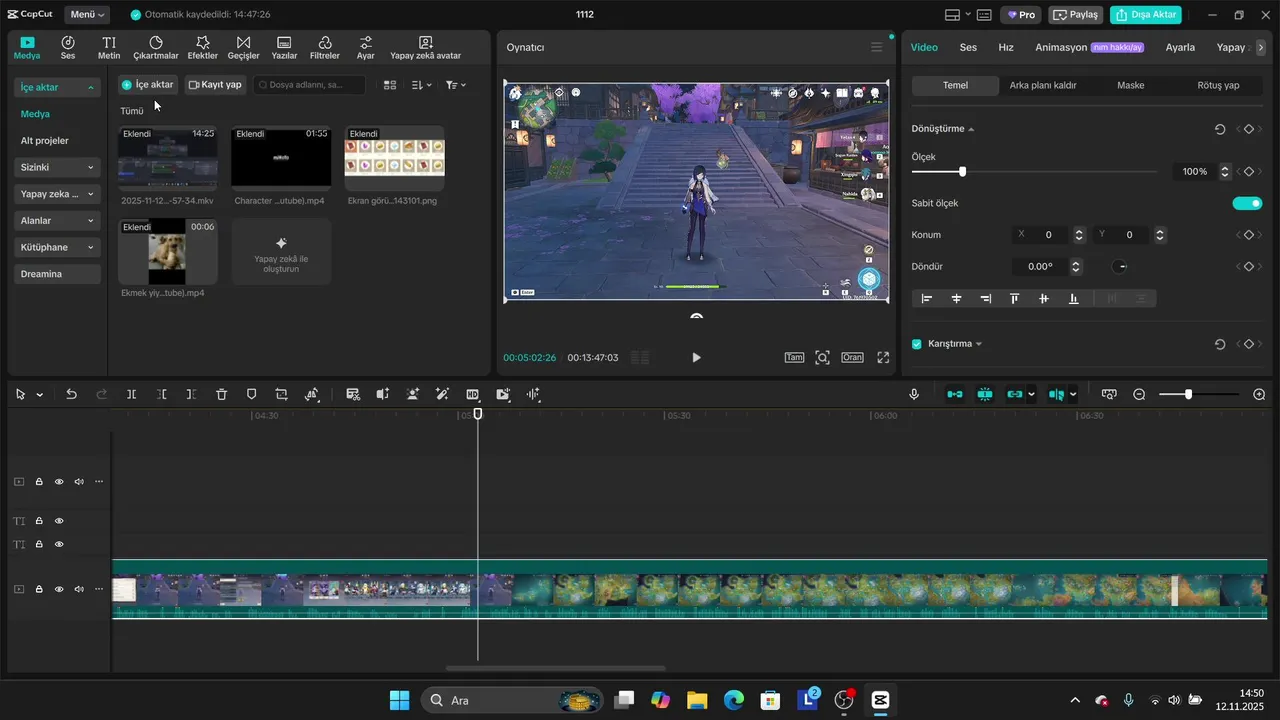Zoom out the timeline

1139,395
